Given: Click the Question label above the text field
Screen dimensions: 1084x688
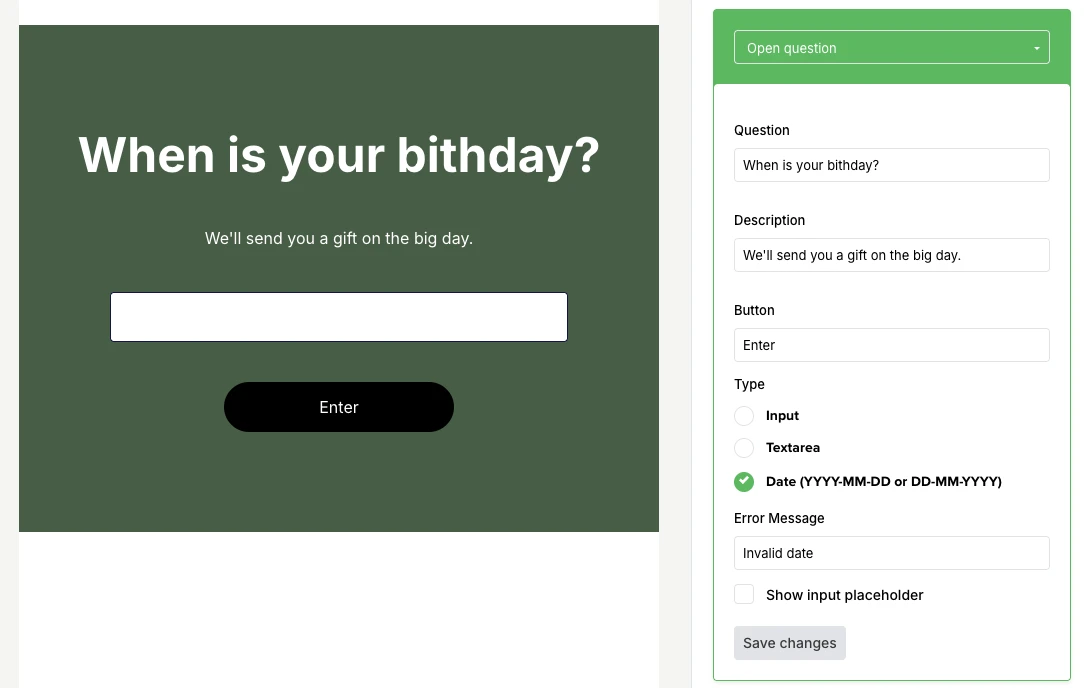Looking at the screenshot, I should [761, 130].
